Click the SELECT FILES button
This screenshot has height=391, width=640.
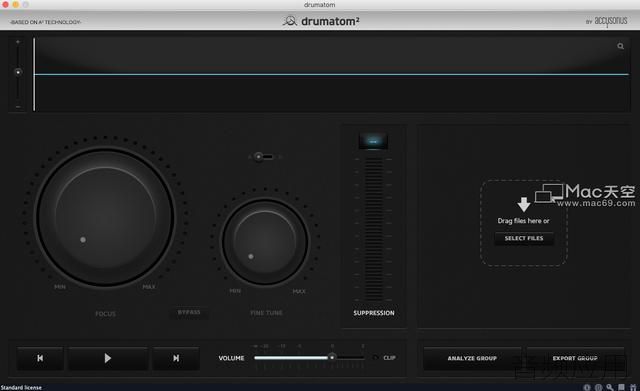pos(524,238)
